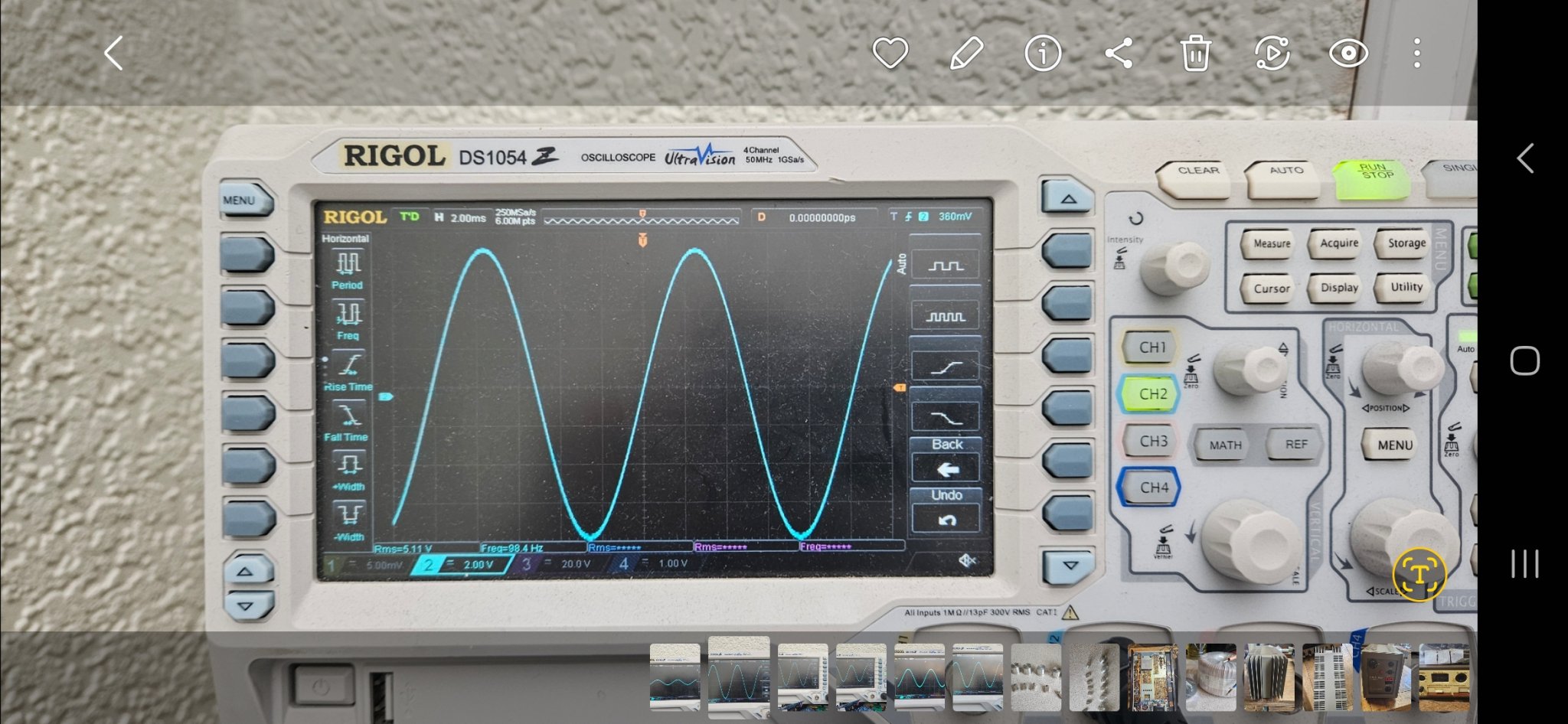The width and height of the screenshot is (1568, 724).
Task: Toggle channel CH1 button
Action: point(1151,347)
